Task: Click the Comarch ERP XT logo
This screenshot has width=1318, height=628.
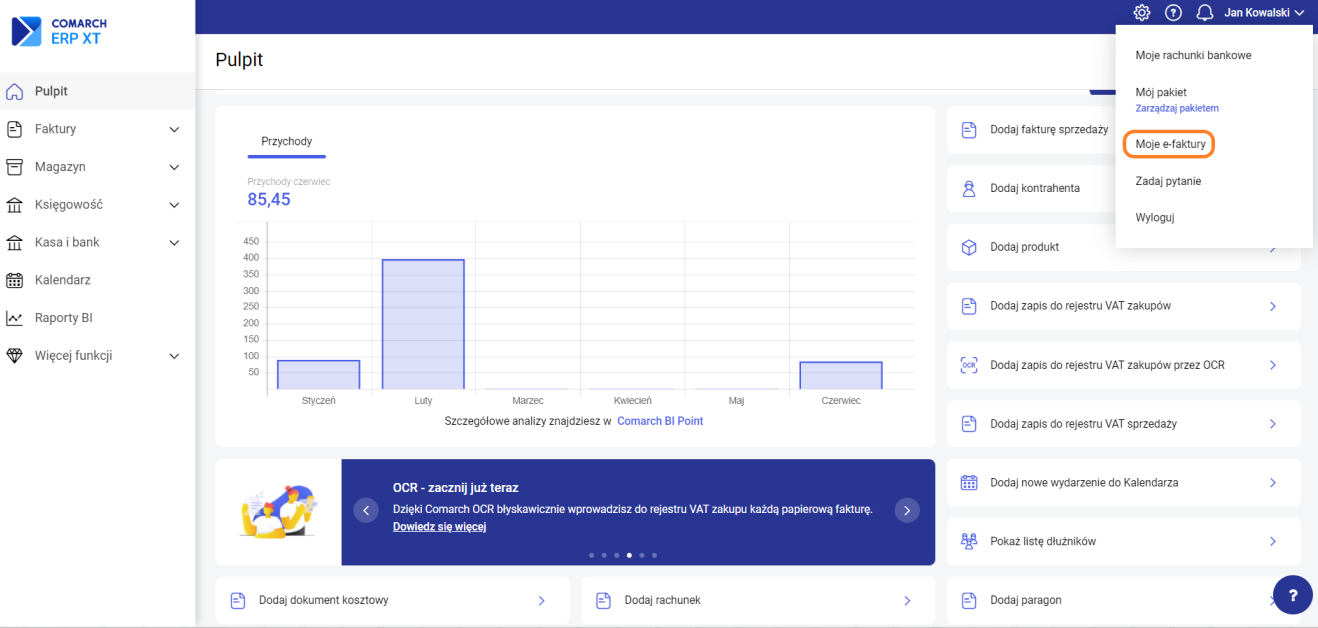Action: pos(60,31)
